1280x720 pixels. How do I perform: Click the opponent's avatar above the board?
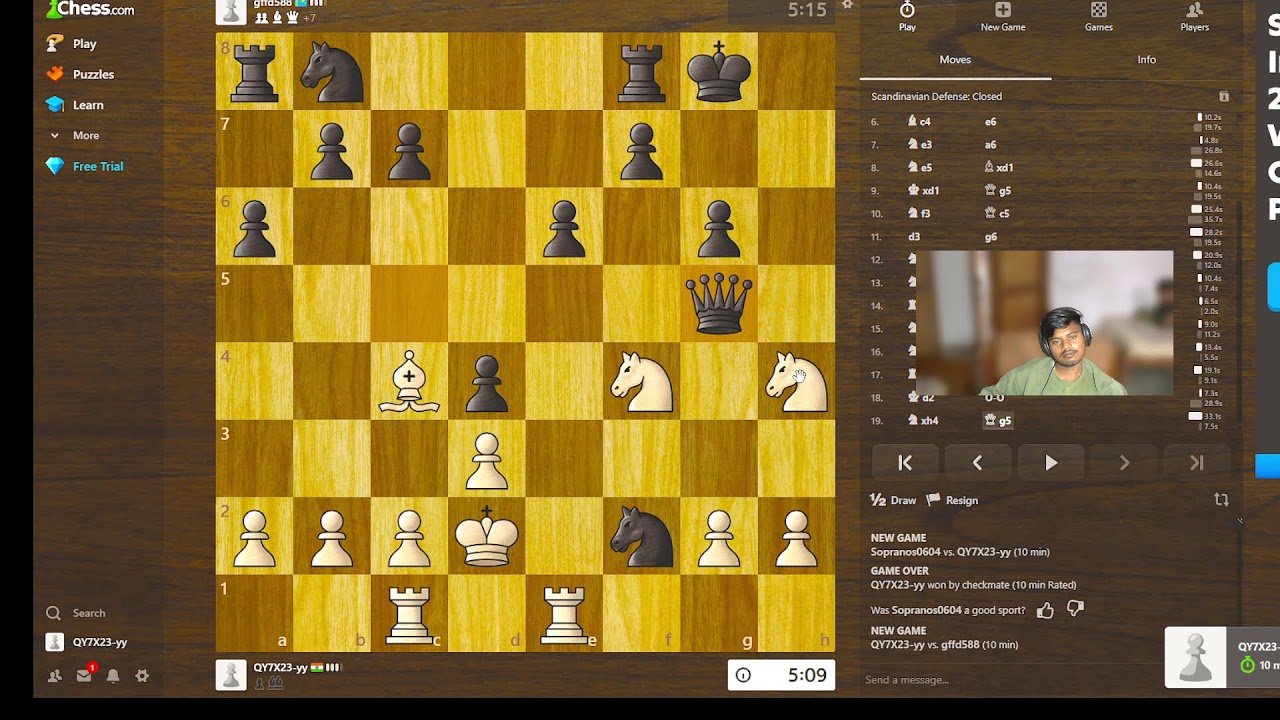(231, 11)
